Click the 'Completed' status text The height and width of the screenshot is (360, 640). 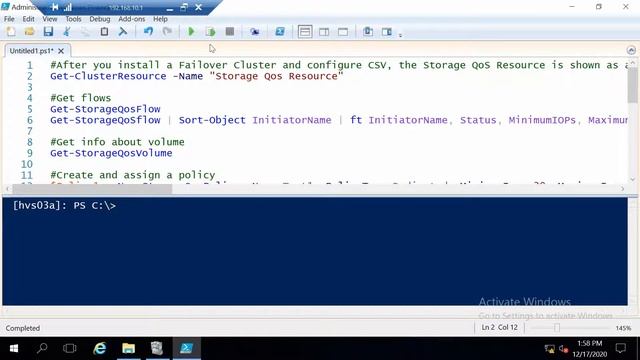(x=23, y=328)
